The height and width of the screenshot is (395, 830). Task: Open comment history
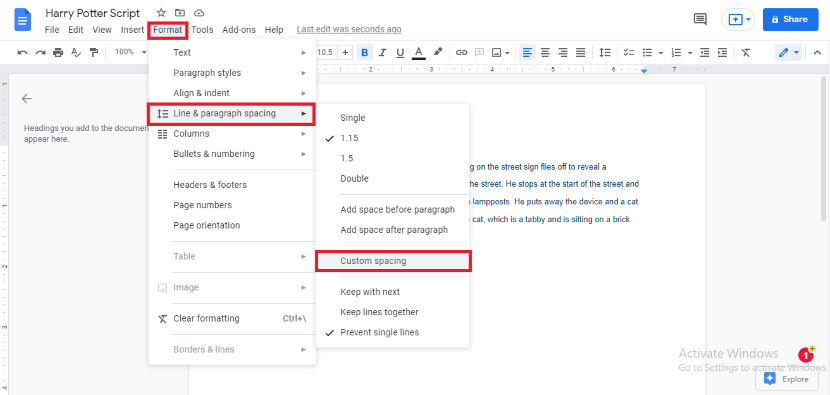click(x=700, y=20)
